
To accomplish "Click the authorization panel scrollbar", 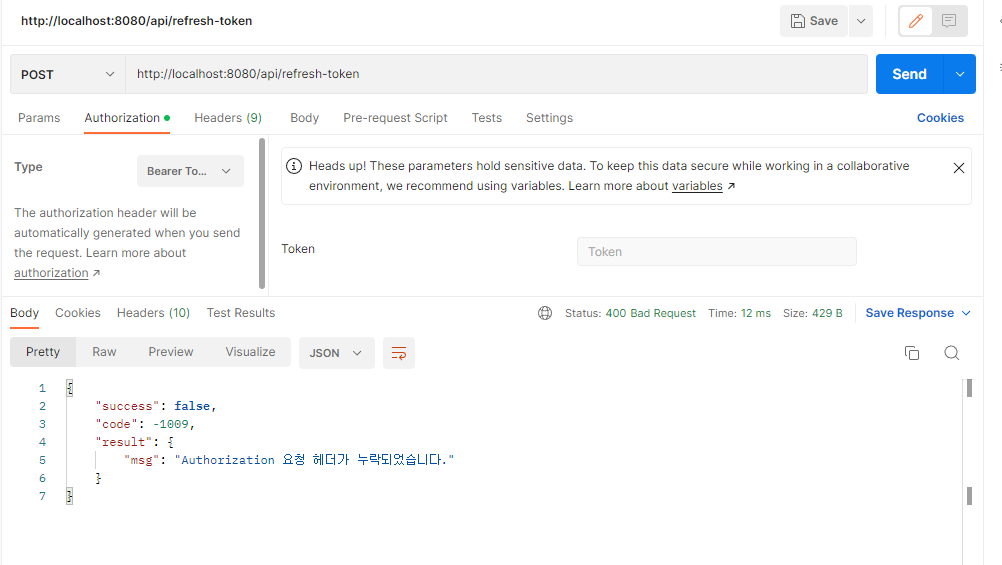I will [262, 213].
